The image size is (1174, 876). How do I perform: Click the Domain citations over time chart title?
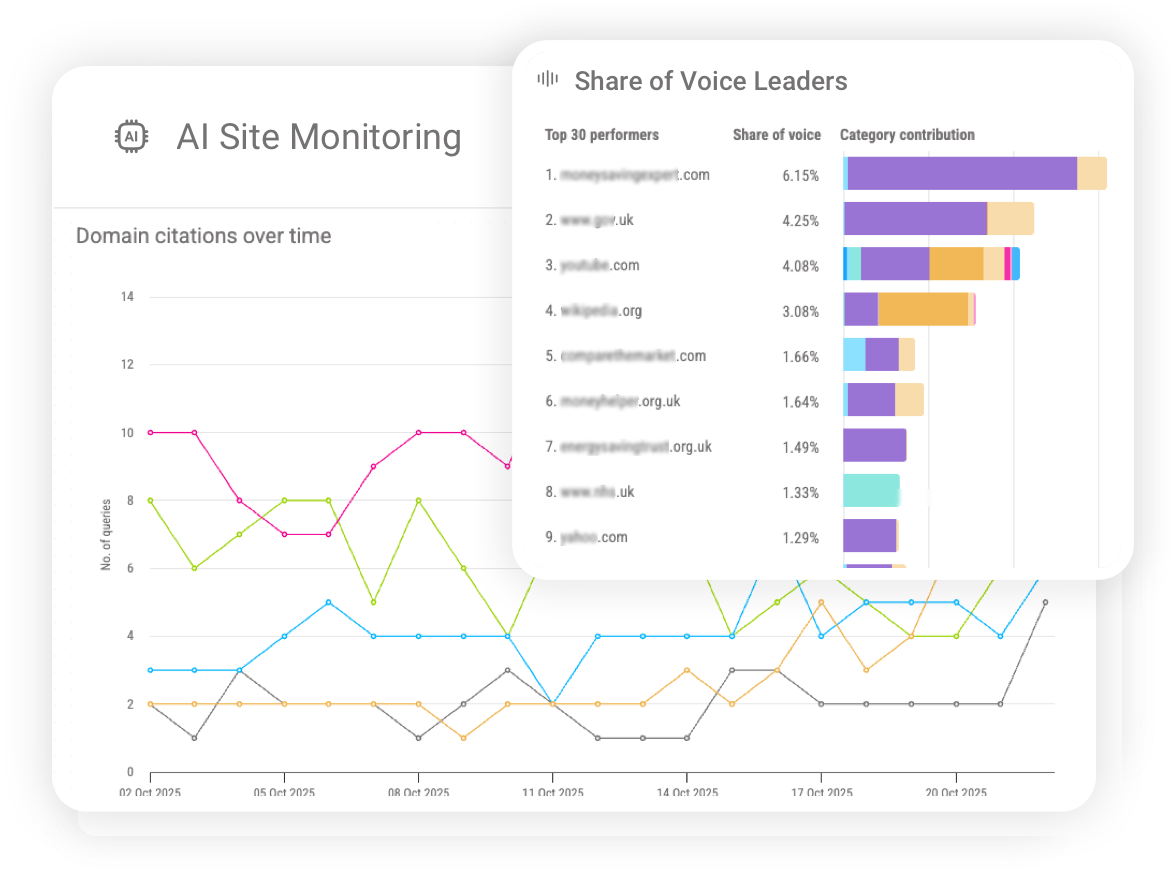pos(203,236)
